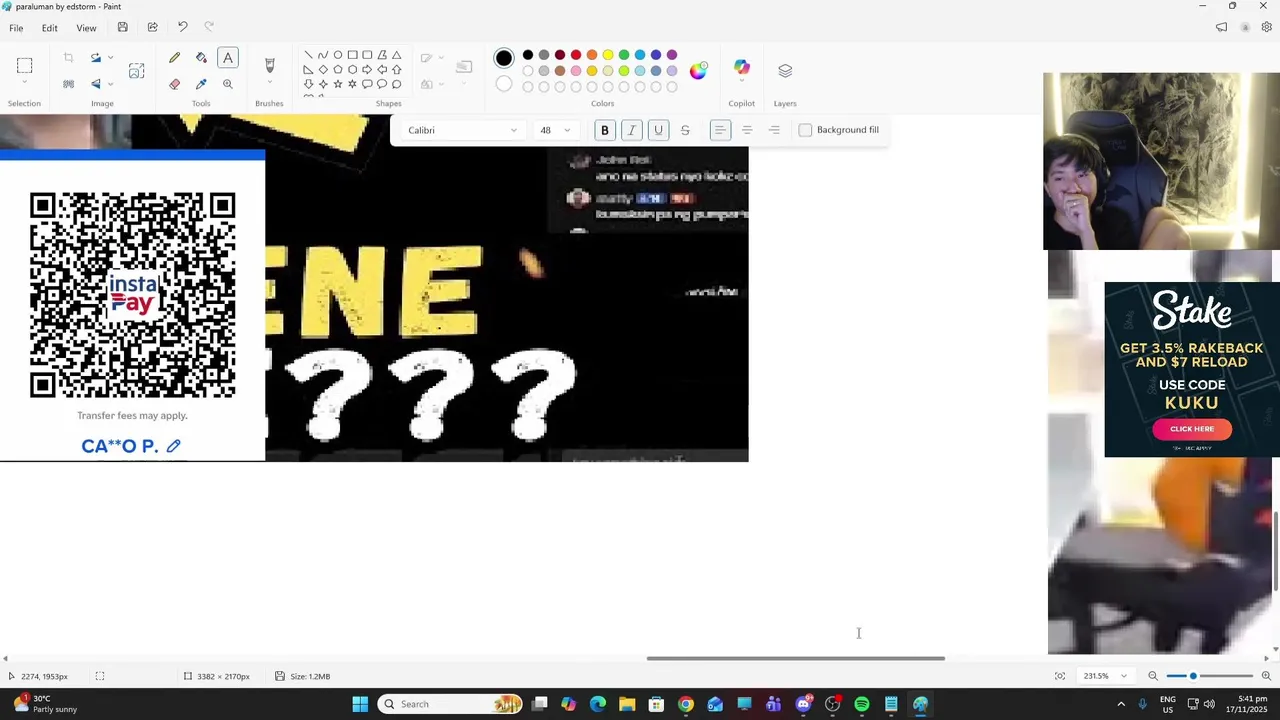Viewport: 1280px width, 720px height.
Task: Select the Oval shape
Action: click(x=338, y=55)
